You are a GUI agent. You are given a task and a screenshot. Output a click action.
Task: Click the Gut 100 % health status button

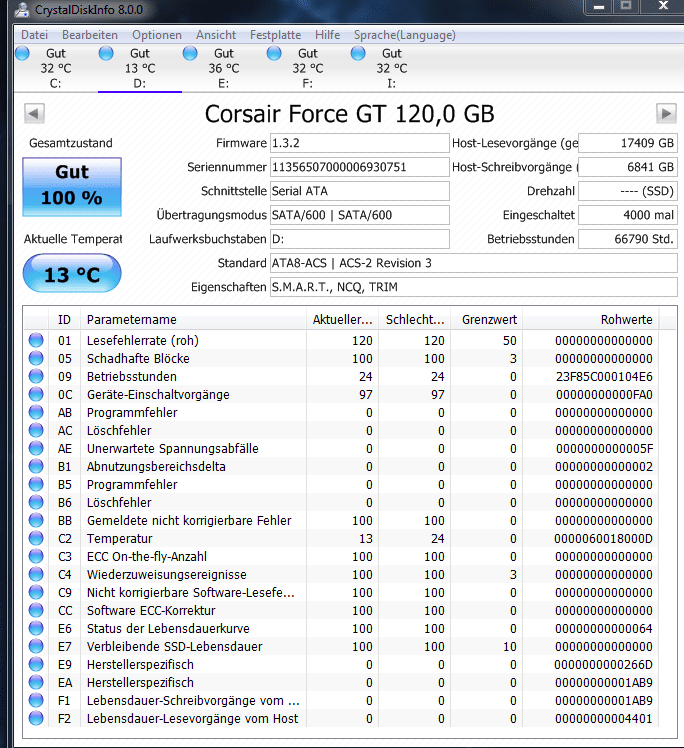click(x=72, y=187)
